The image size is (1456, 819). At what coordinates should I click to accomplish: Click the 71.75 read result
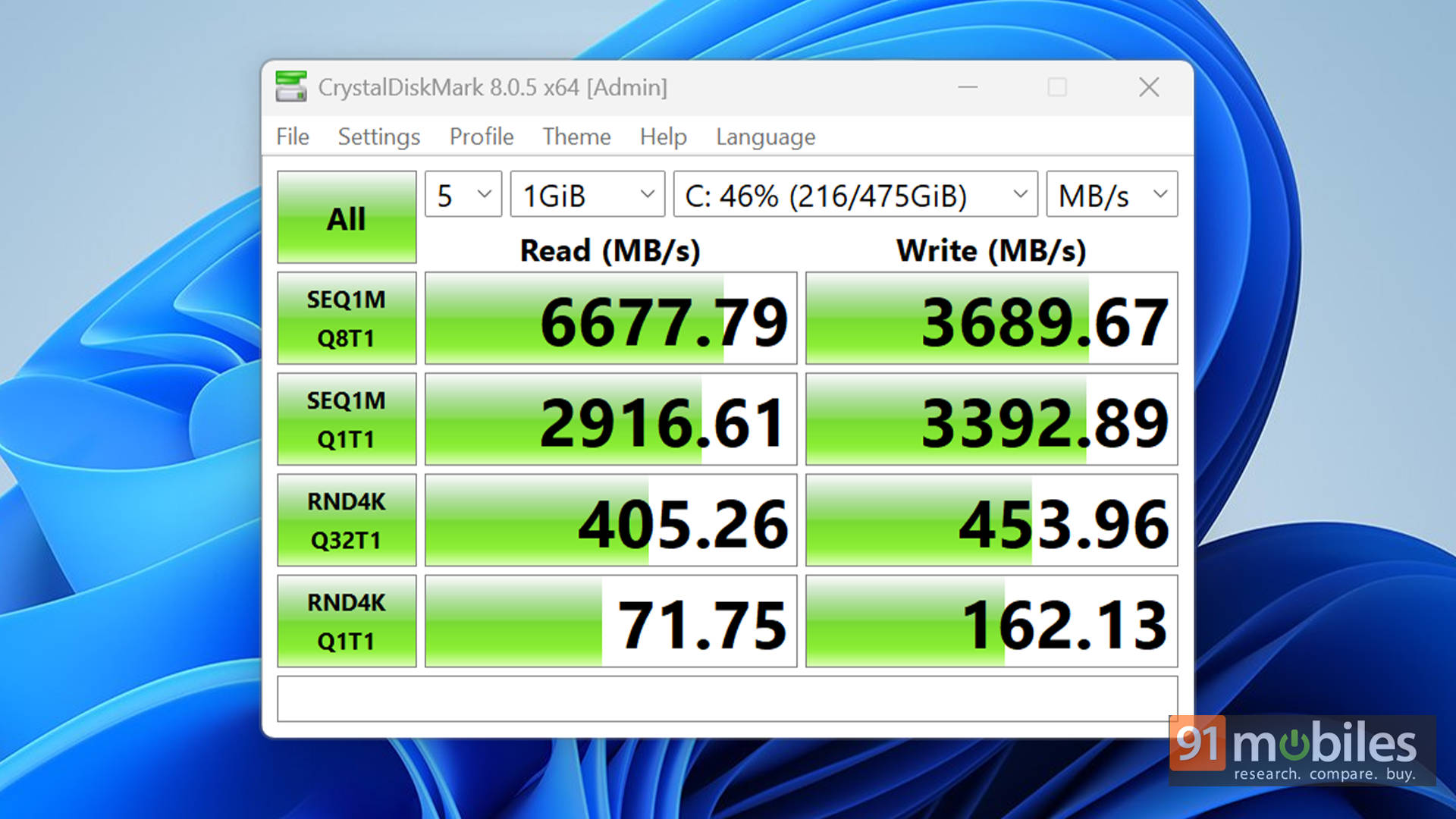click(x=611, y=621)
